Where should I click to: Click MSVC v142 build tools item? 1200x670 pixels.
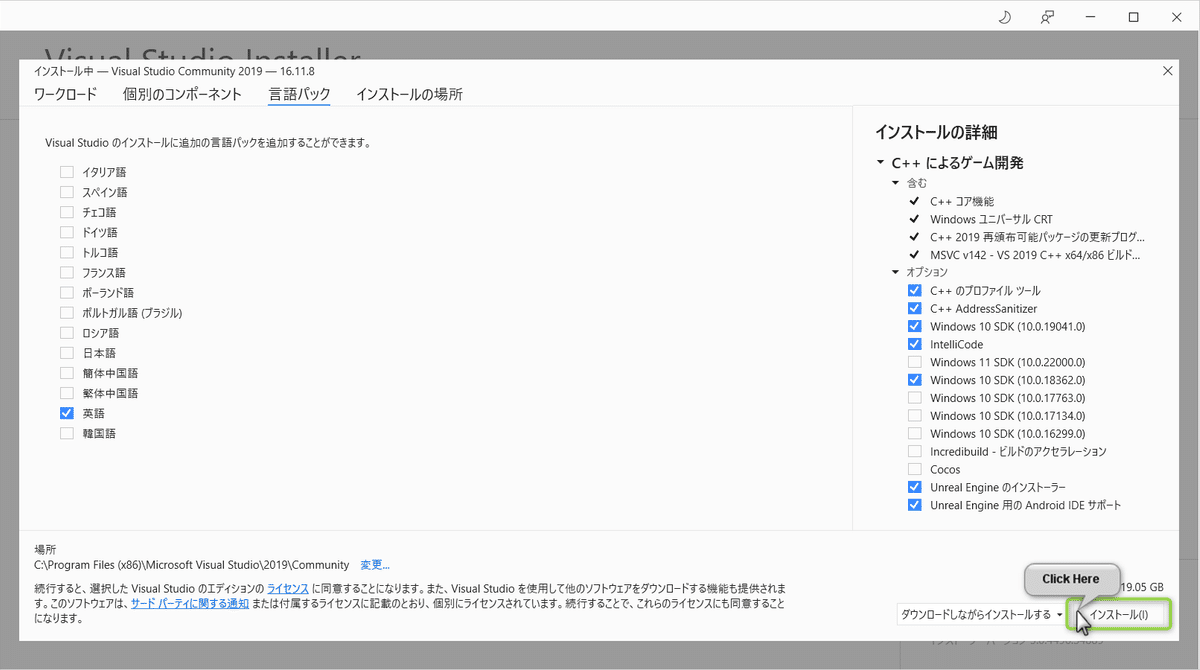point(1035,255)
